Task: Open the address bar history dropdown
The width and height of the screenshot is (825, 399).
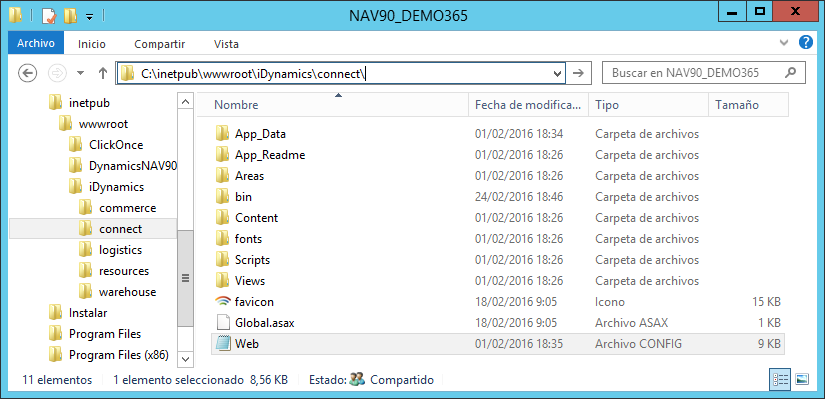Action: pyautogui.click(x=557, y=74)
